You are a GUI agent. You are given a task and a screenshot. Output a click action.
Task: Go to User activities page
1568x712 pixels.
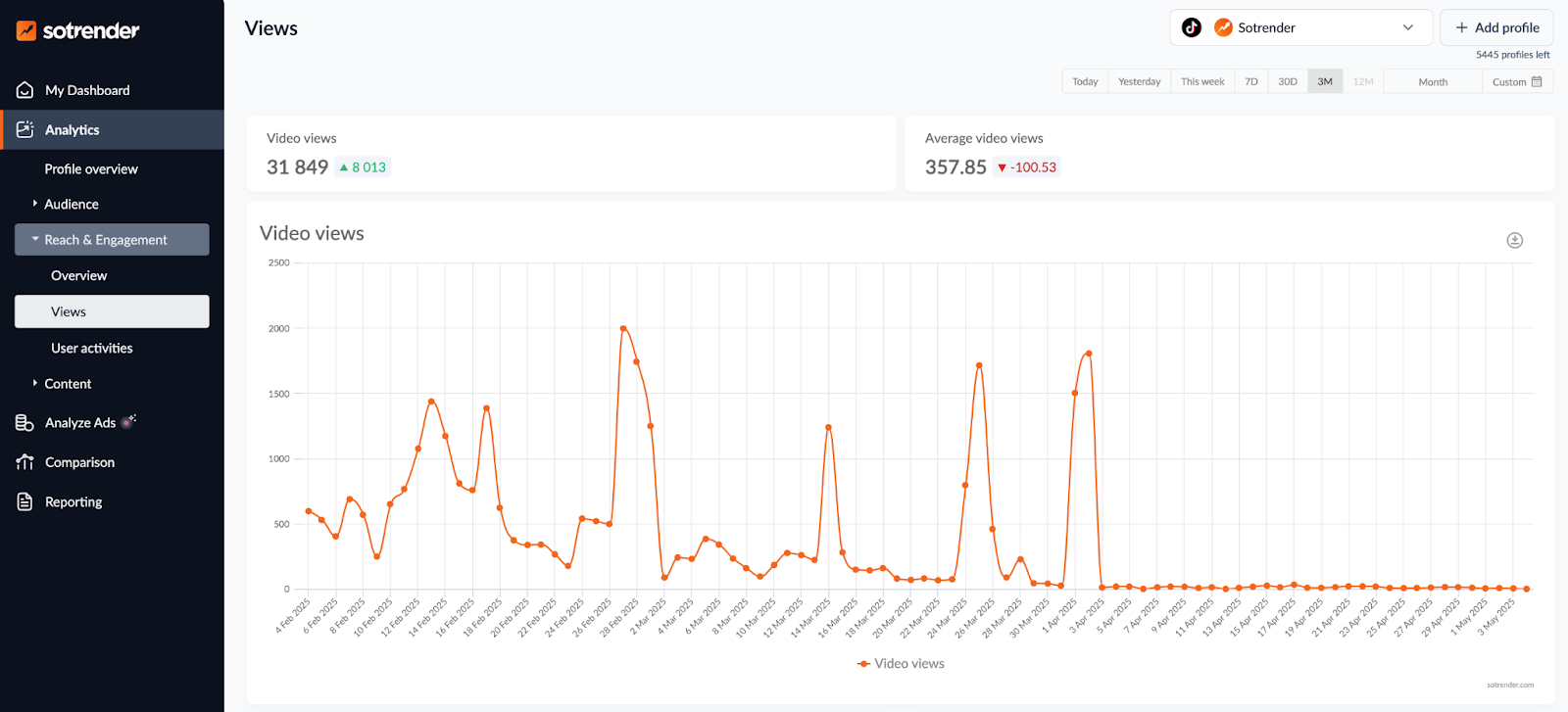tap(92, 348)
